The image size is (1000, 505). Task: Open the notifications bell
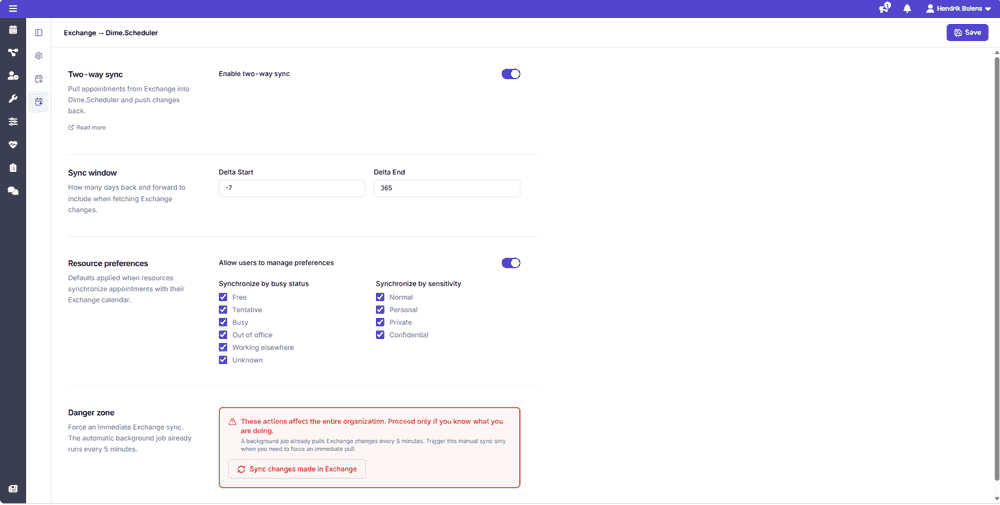(907, 9)
